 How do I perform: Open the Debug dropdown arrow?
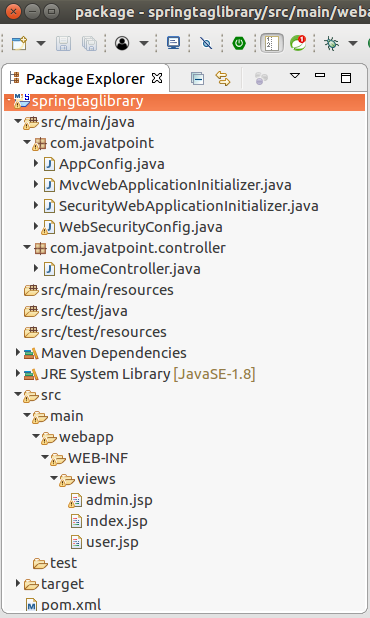[353, 43]
